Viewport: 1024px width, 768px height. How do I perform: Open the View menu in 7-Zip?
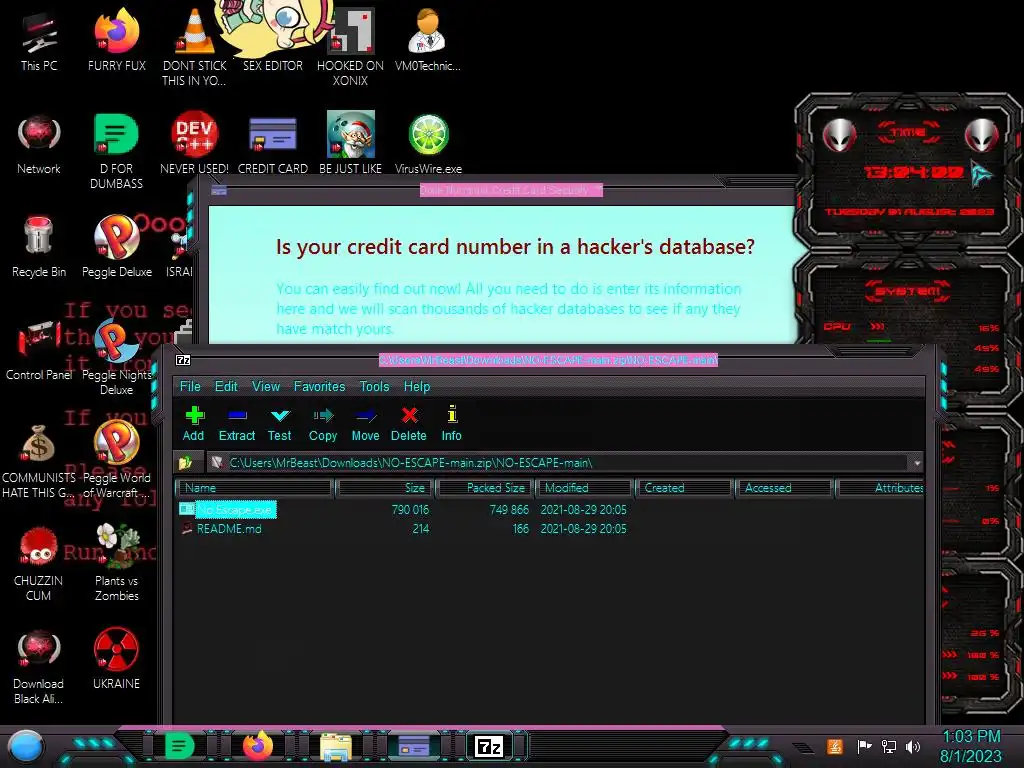(x=266, y=386)
